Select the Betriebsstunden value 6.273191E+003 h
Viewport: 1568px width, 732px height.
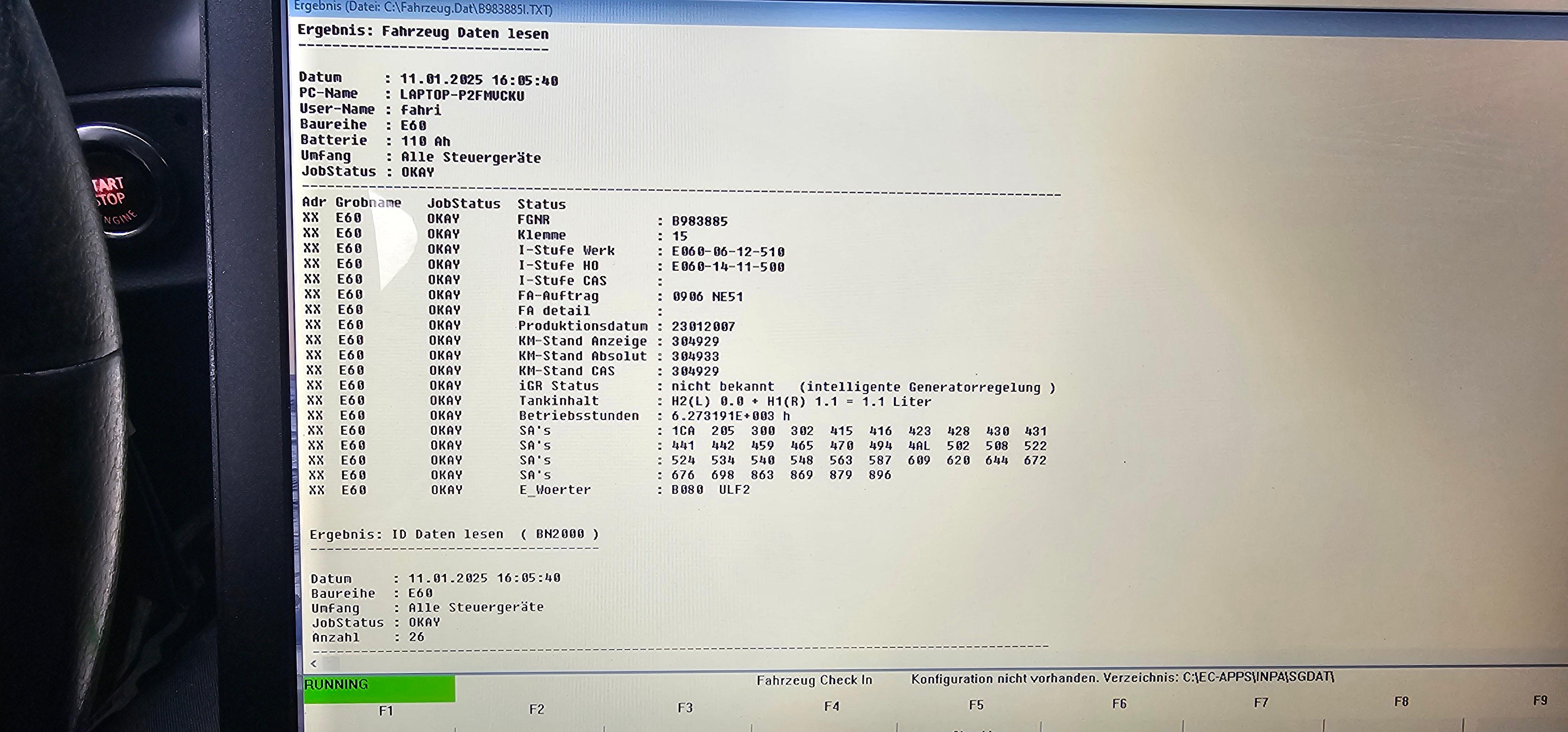click(730, 416)
